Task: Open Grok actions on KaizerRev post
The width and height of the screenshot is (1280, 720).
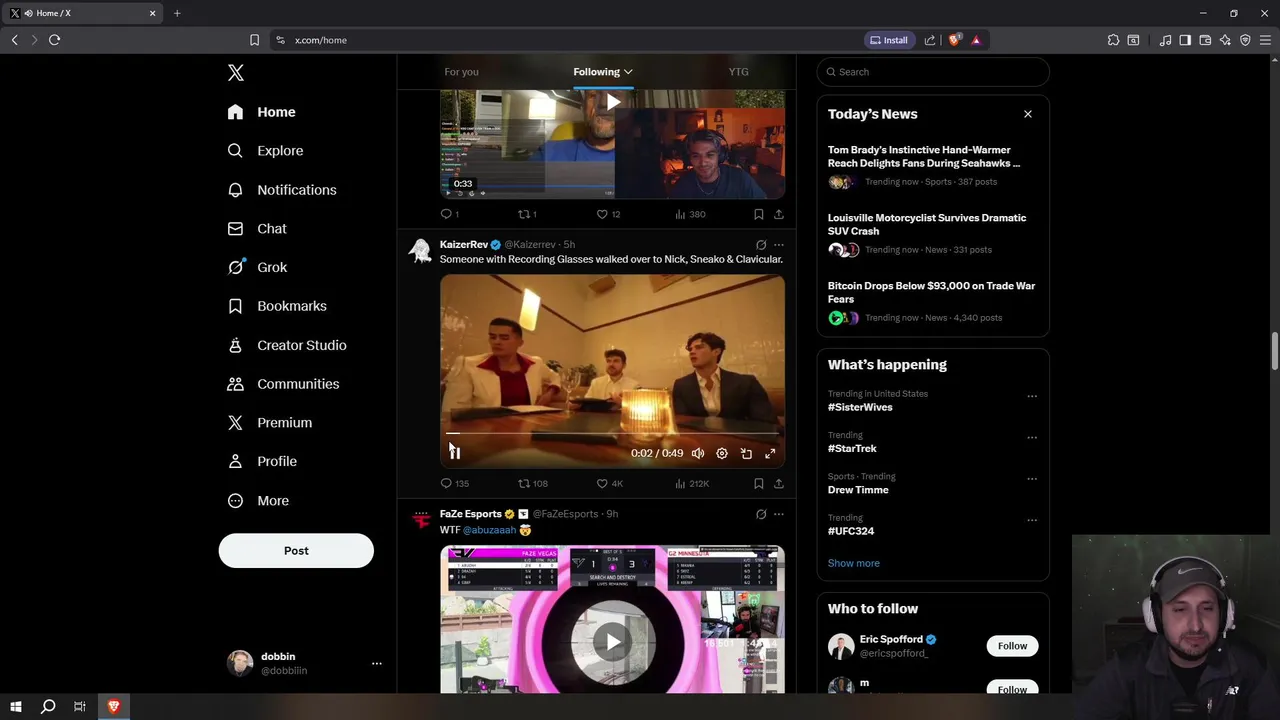Action: pos(761,245)
